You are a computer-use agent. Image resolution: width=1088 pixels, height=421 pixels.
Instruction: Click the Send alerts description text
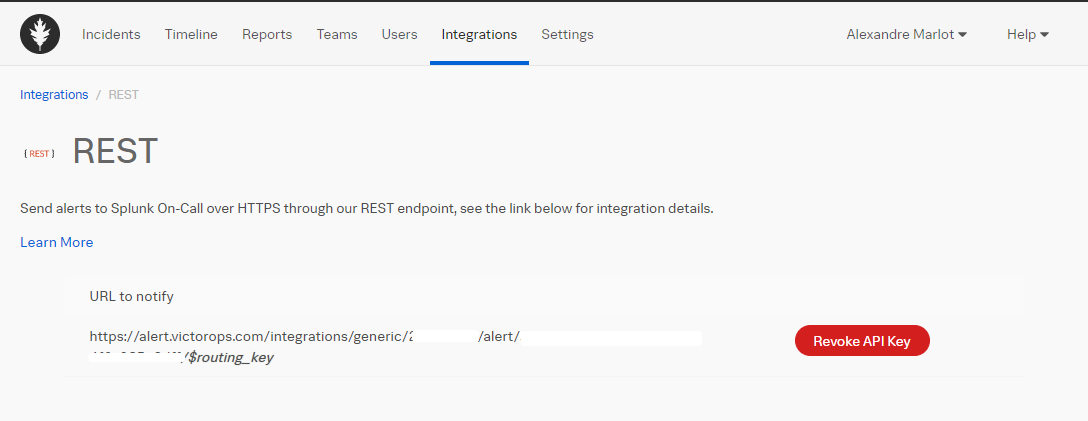(x=366, y=208)
